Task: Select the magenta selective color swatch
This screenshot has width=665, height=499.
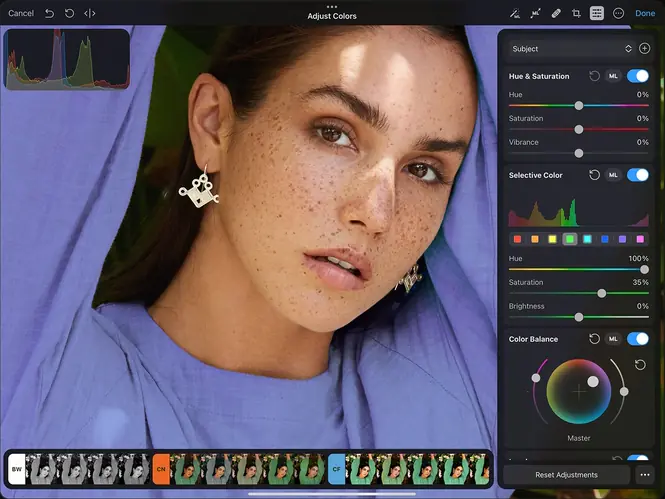Action: coord(640,239)
